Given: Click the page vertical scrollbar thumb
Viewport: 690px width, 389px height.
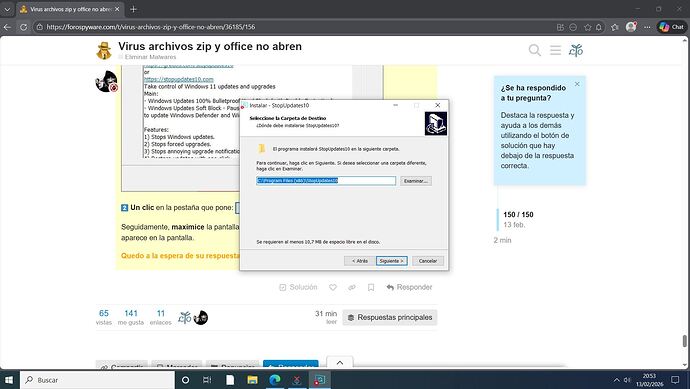Looking at the screenshot, I should pos(684,341).
